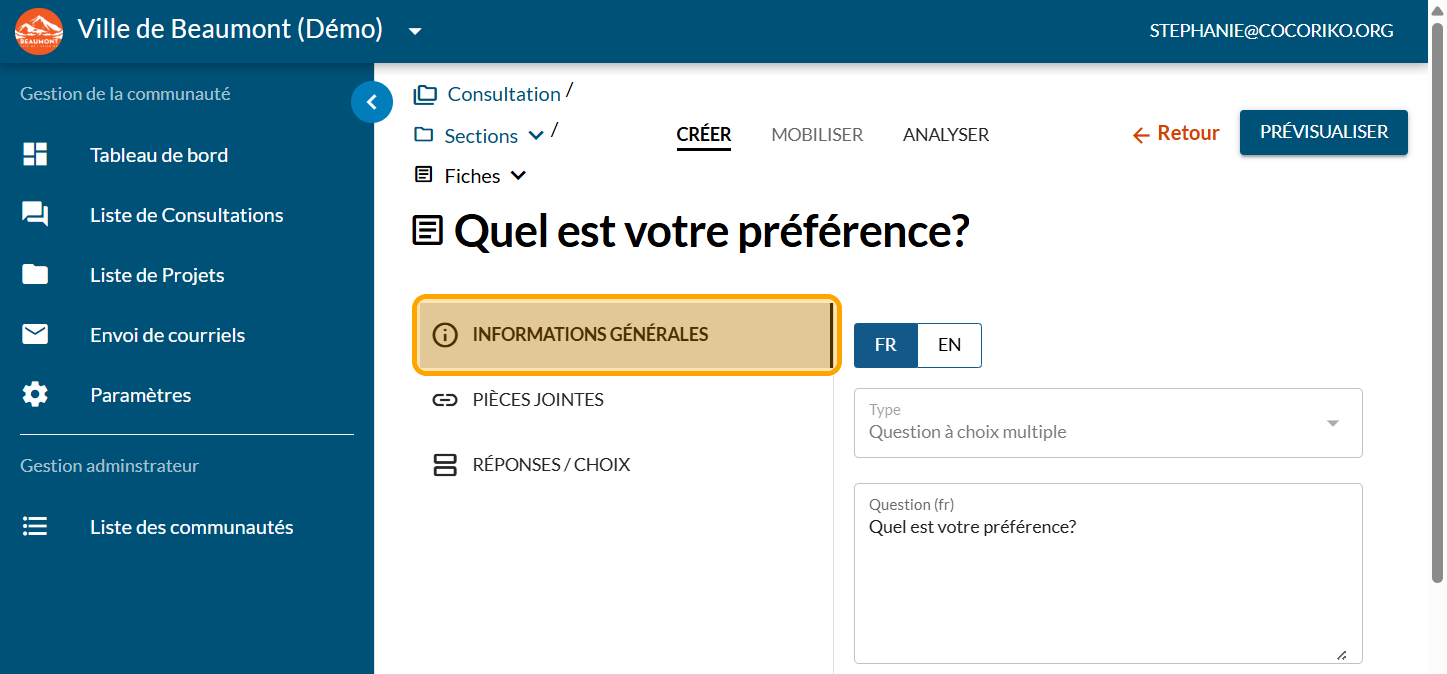Click the Envoi de courriels envelope icon

coord(35,335)
